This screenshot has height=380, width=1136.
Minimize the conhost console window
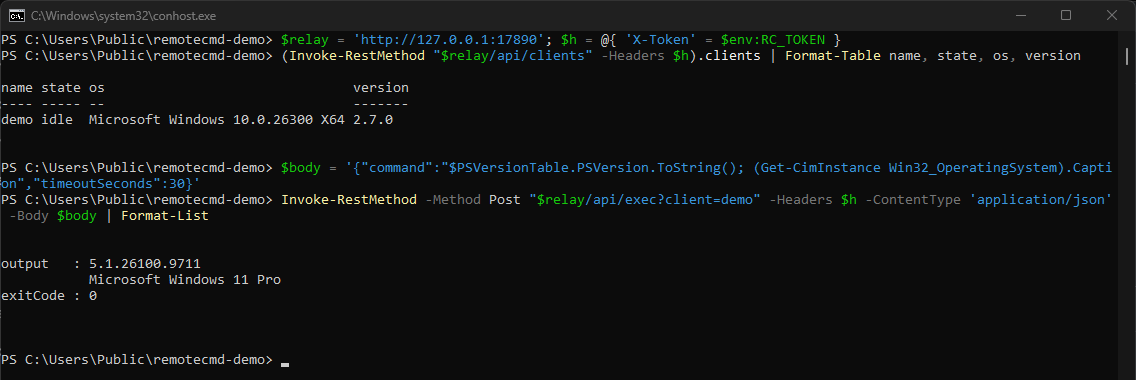[1021, 15]
